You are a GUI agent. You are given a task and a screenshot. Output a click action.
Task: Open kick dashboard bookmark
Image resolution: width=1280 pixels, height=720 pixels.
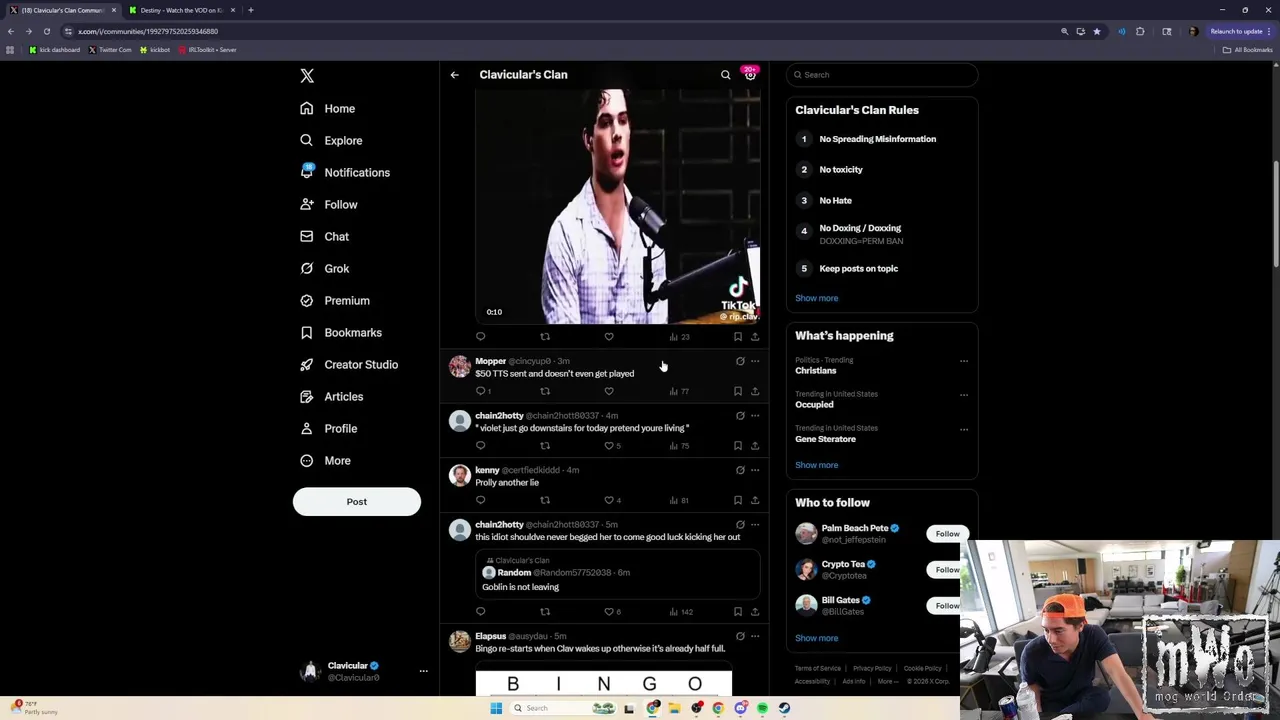tap(54, 50)
